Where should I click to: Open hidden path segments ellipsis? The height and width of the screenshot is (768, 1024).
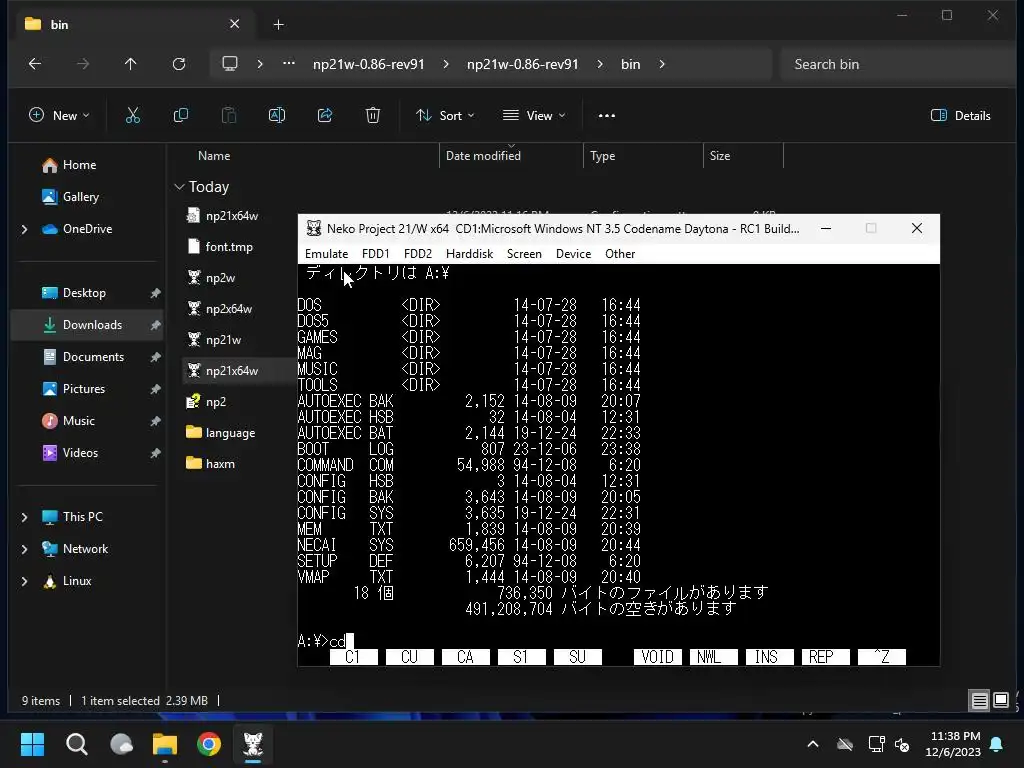(x=289, y=64)
